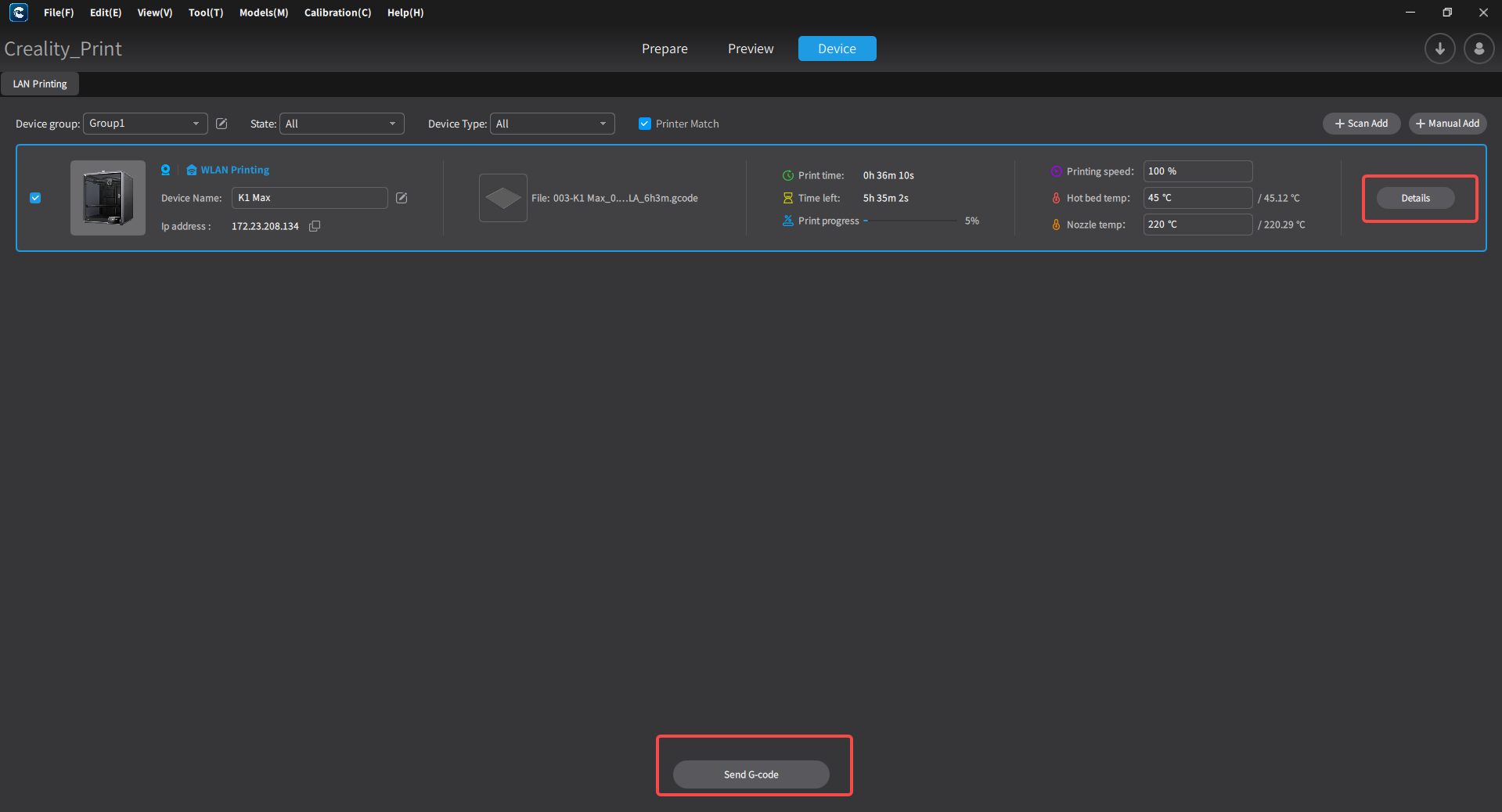Open the View(V) menu

click(x=155, y=13)
